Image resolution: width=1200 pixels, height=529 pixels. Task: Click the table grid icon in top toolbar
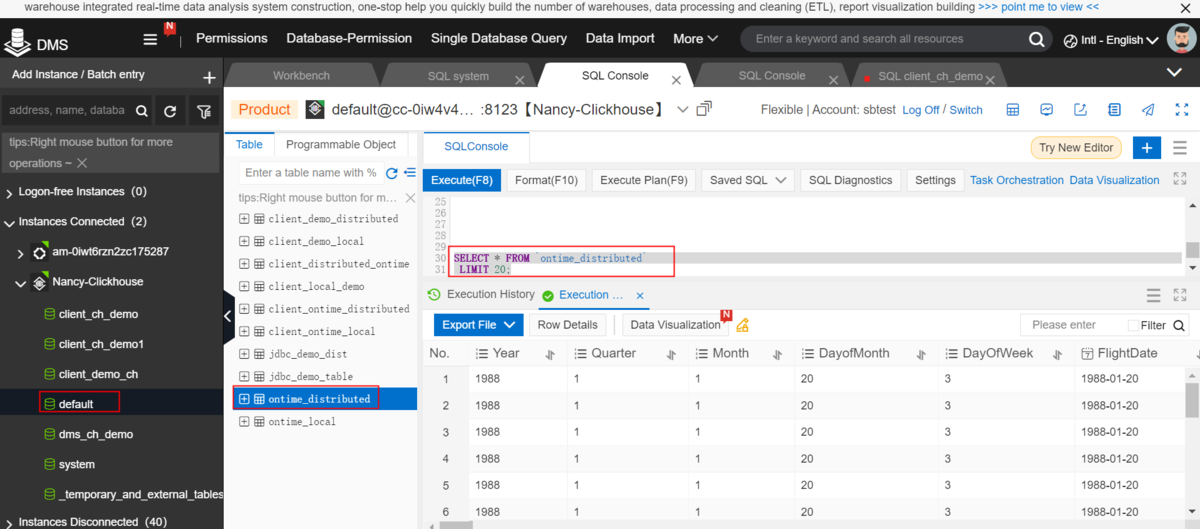[x=1013, y=110]
